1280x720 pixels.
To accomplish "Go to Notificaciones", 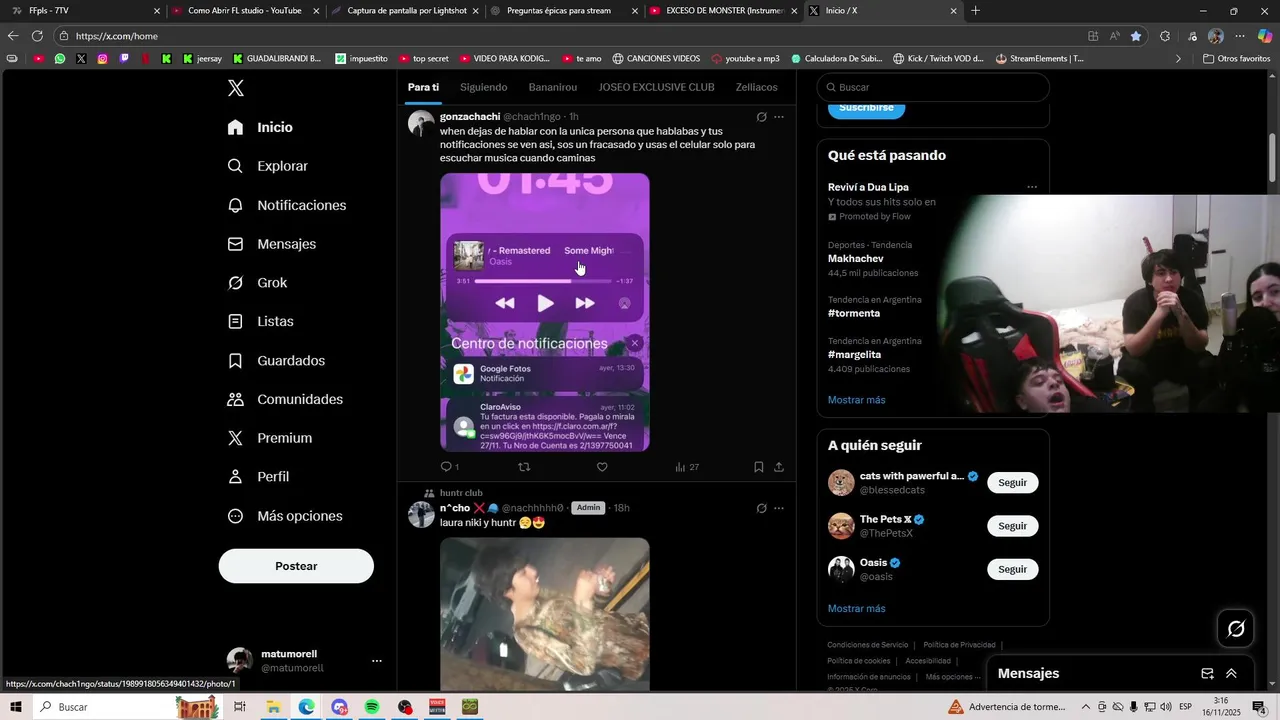I will tap(286, 205).
